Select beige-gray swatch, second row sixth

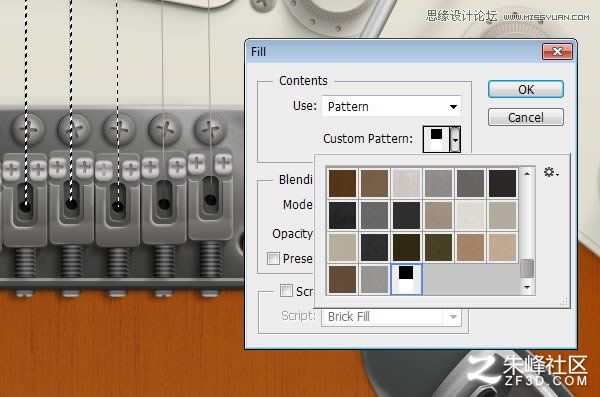502,215
